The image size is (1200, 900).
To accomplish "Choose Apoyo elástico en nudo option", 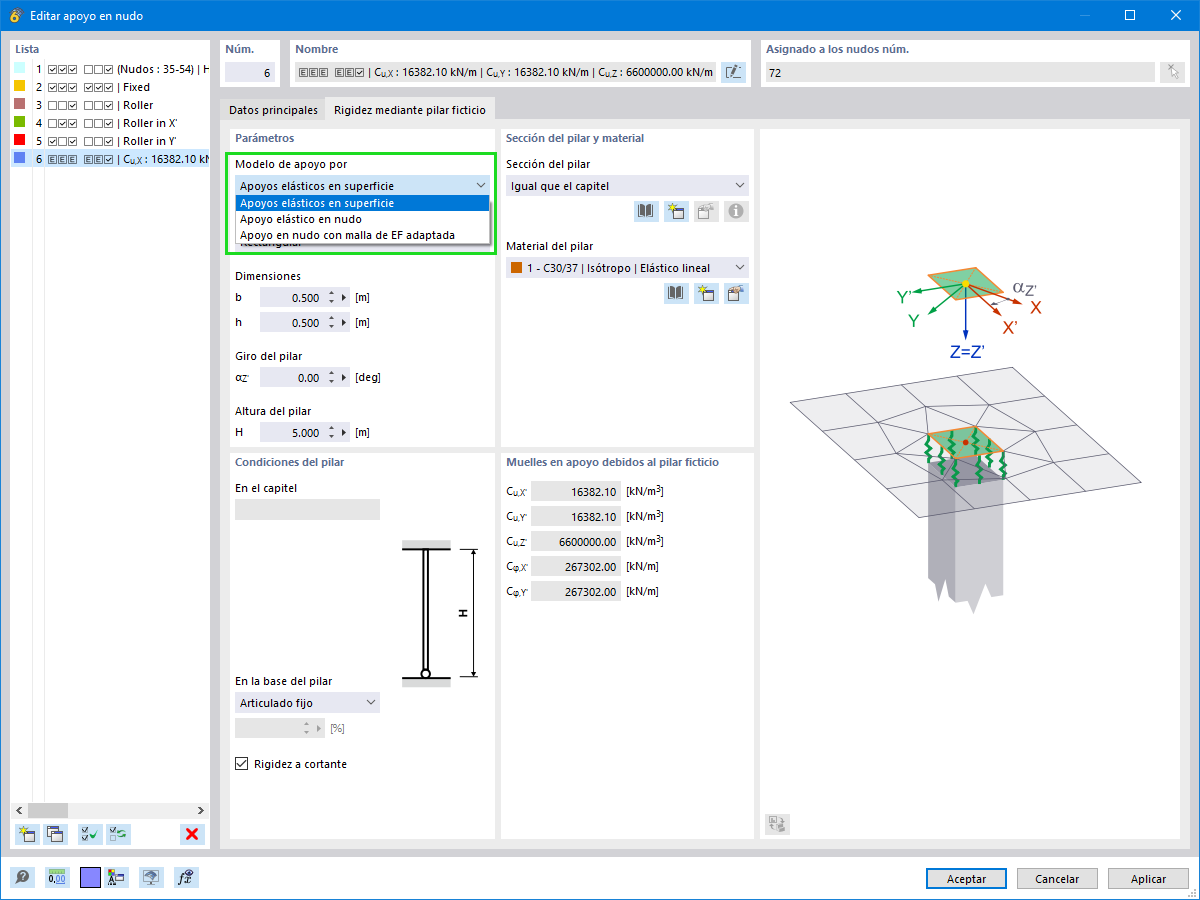I will pos(362,219).
